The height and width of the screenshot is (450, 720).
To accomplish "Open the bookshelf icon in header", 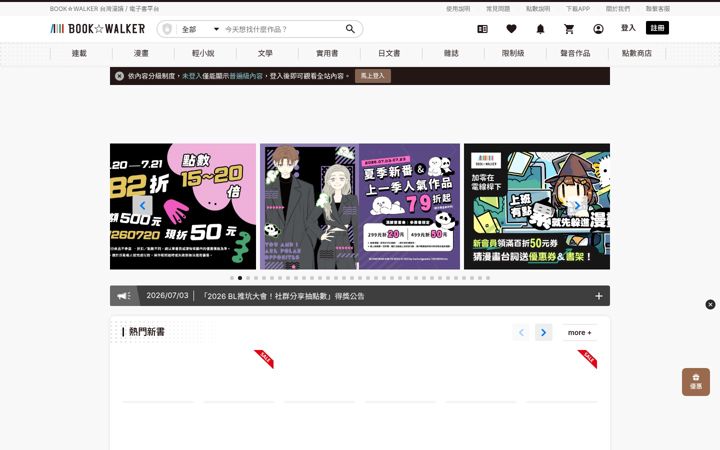I will [x=482, y=29].
